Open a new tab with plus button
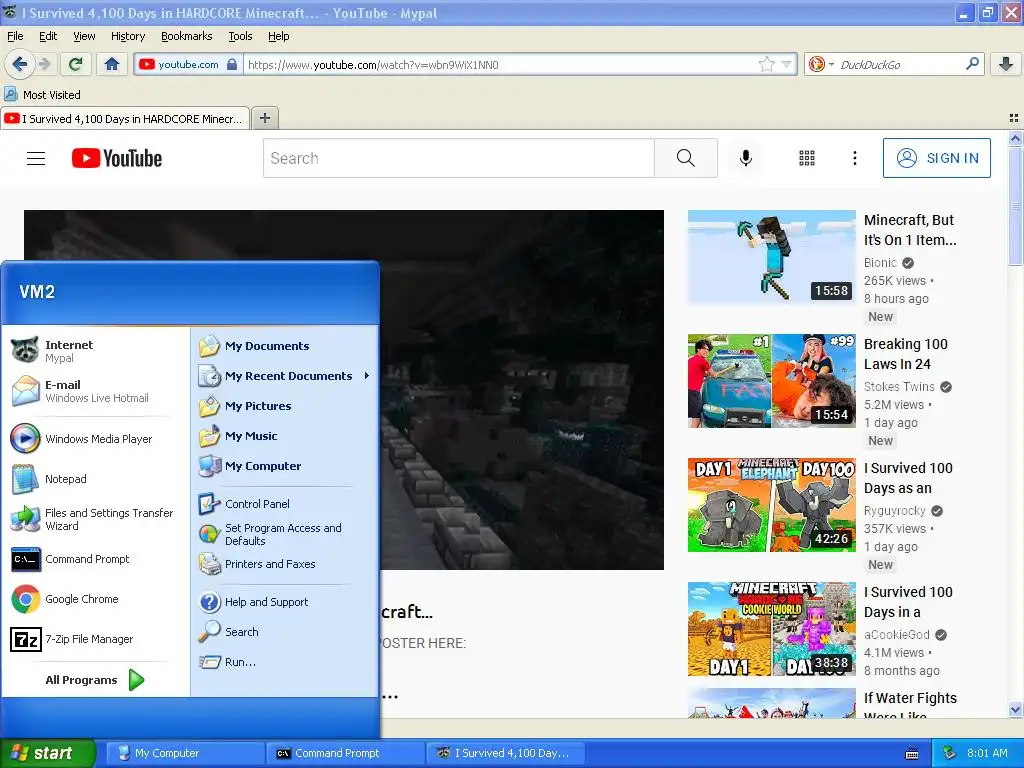1024x768 pixels. (264, 118)
